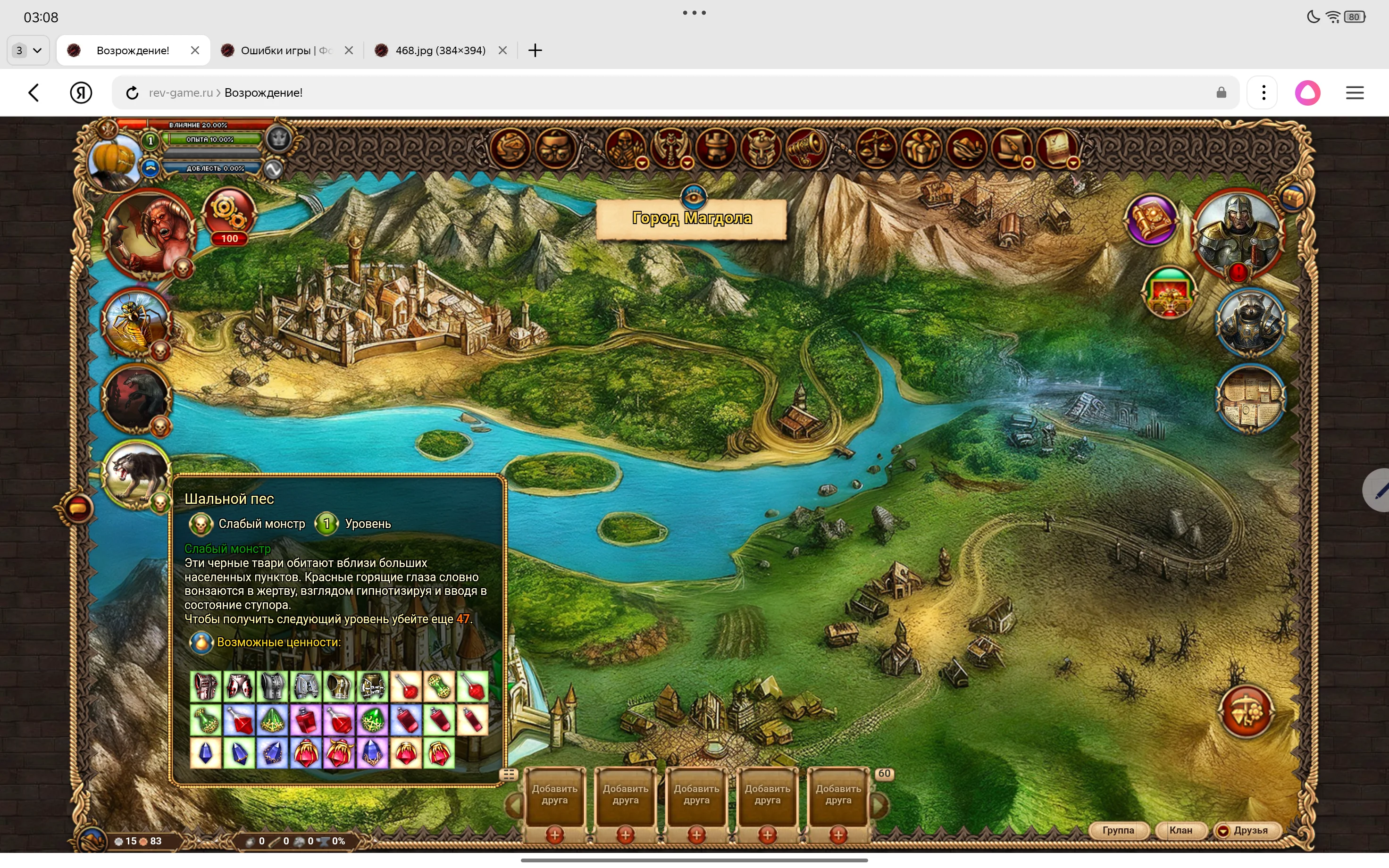This screenshot has width=1389, height=868.
Task: Open the Alice assistant purple icon
Action: 1307,92
